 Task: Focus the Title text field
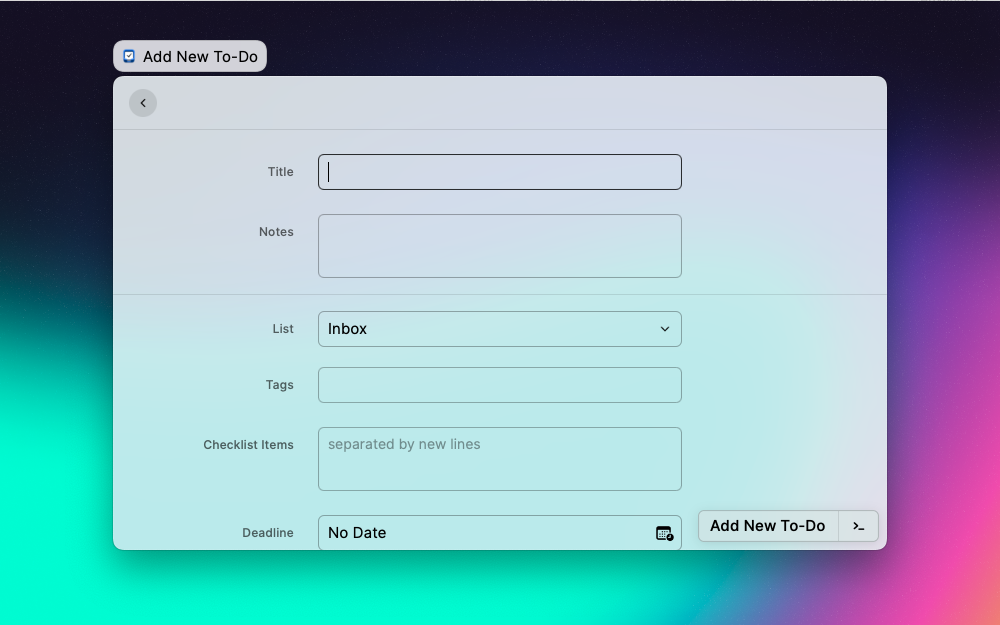point(500,172)
